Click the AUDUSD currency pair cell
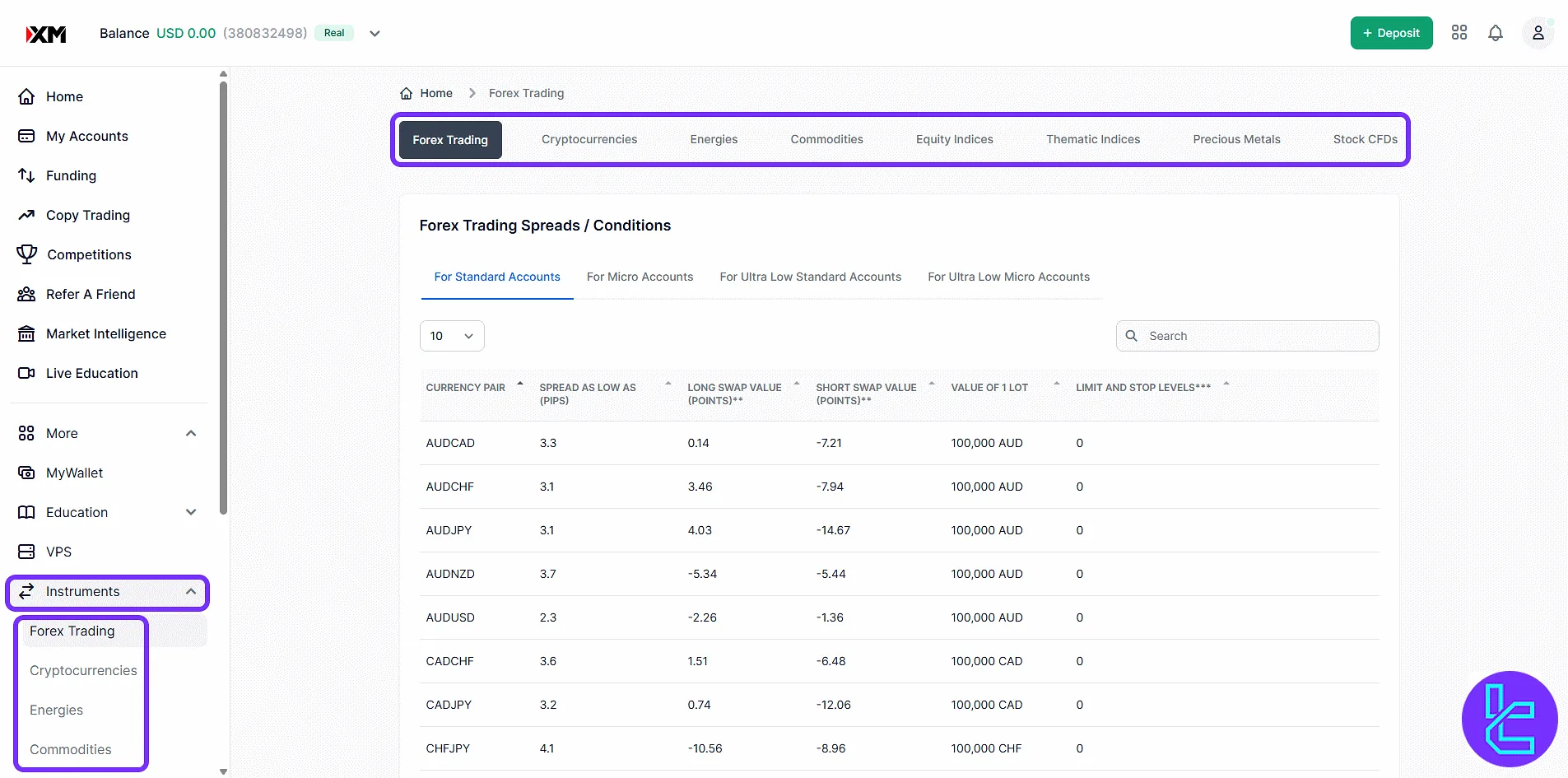 click(x=450, y=617)
